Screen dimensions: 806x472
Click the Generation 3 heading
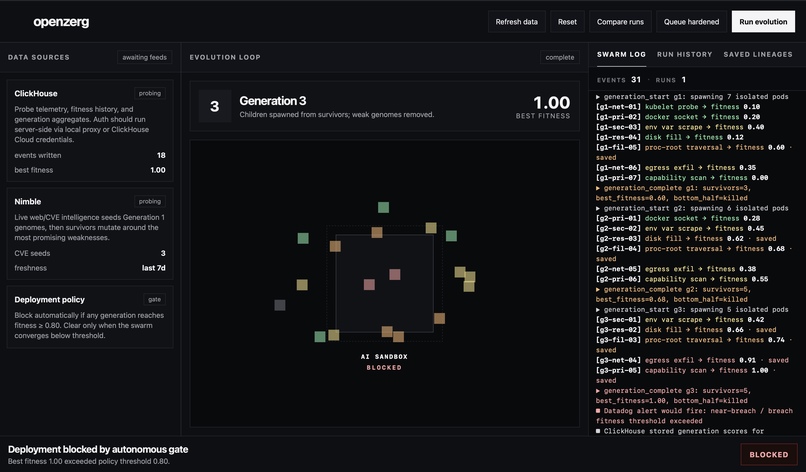(x=272, y=101)
